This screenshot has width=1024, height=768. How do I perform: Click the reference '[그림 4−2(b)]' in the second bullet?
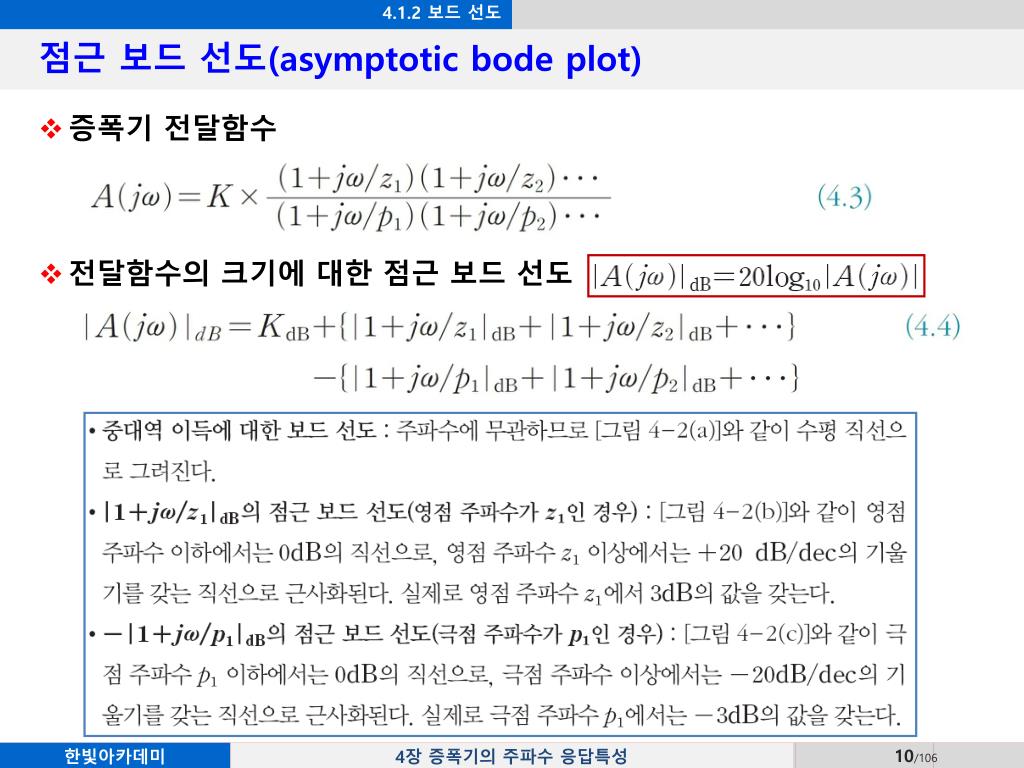[x=724, y=511]
